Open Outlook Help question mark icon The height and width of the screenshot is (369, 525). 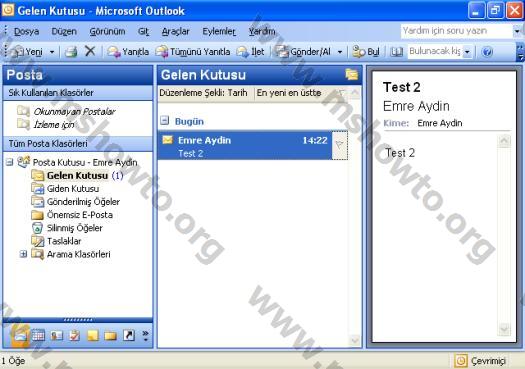pos(487,52)
